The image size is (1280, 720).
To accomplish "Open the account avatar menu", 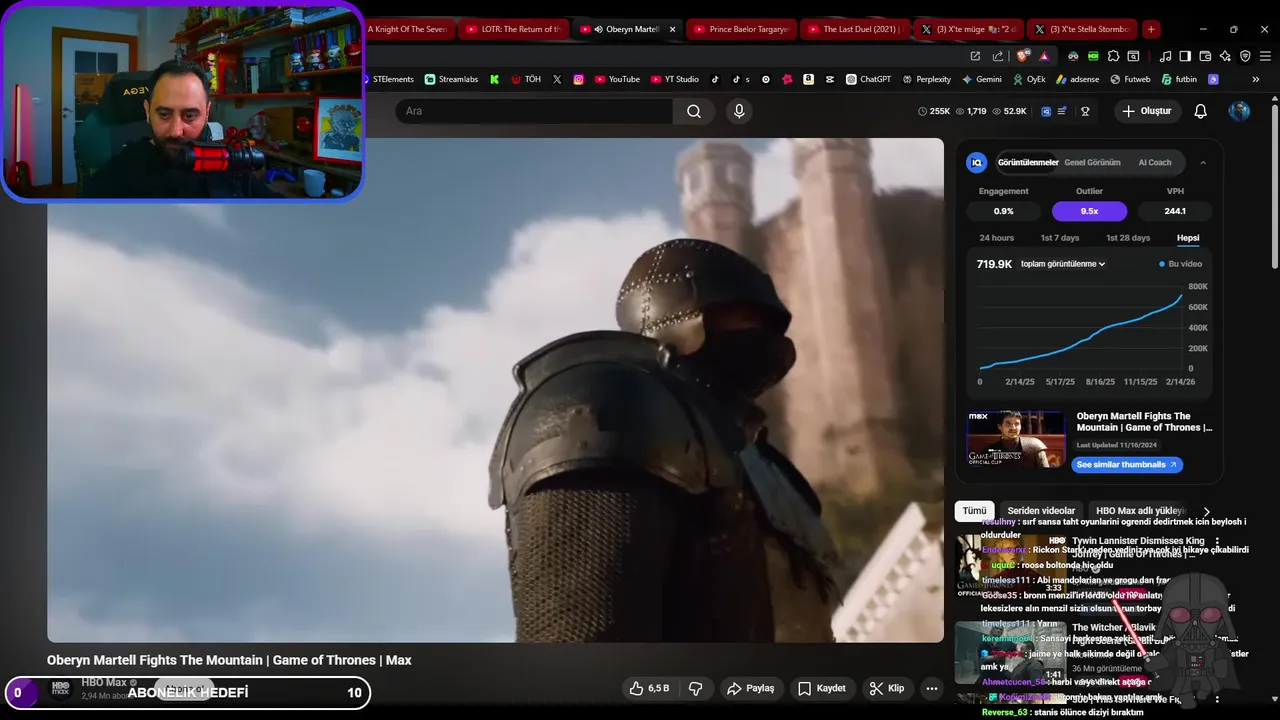I will (1239, 111).
